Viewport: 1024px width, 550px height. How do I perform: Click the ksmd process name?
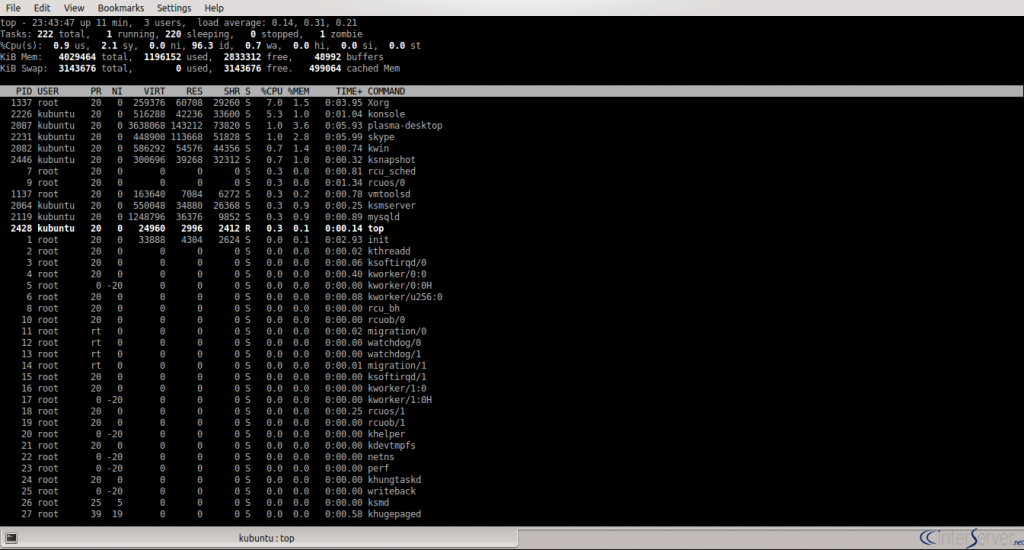(378, 503)
